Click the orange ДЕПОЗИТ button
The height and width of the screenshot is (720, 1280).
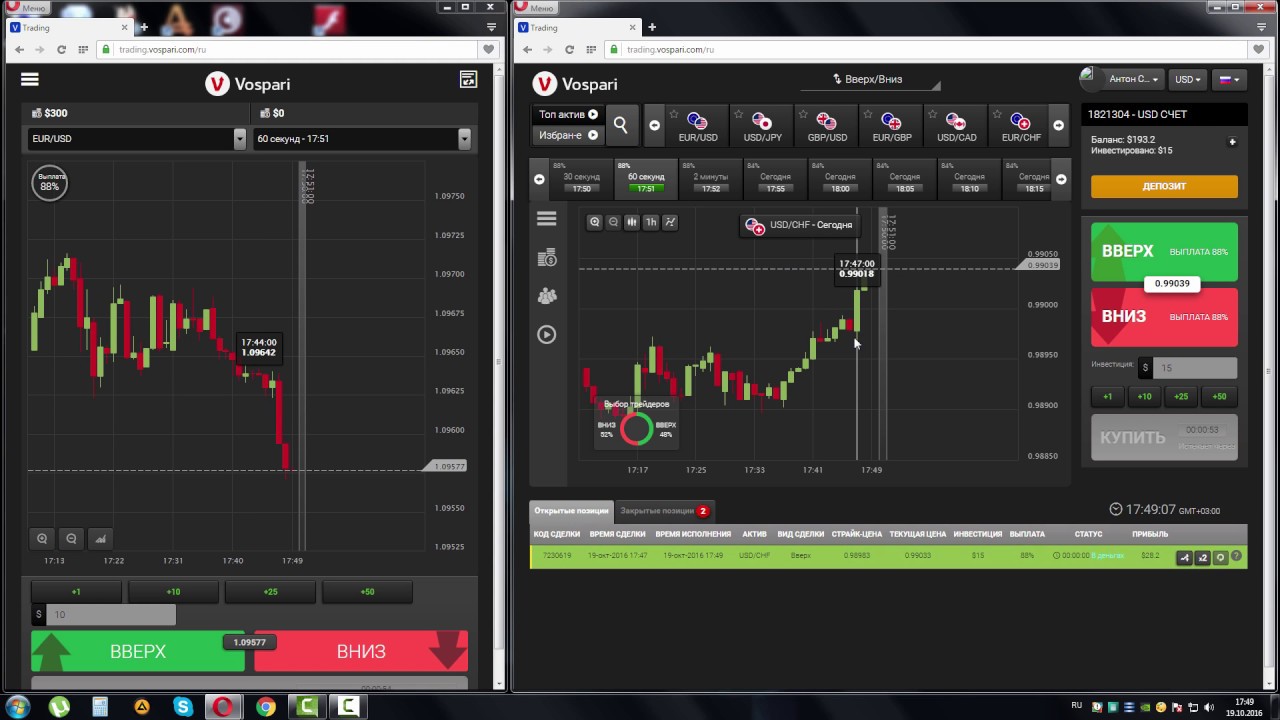tap(1164, 186)
